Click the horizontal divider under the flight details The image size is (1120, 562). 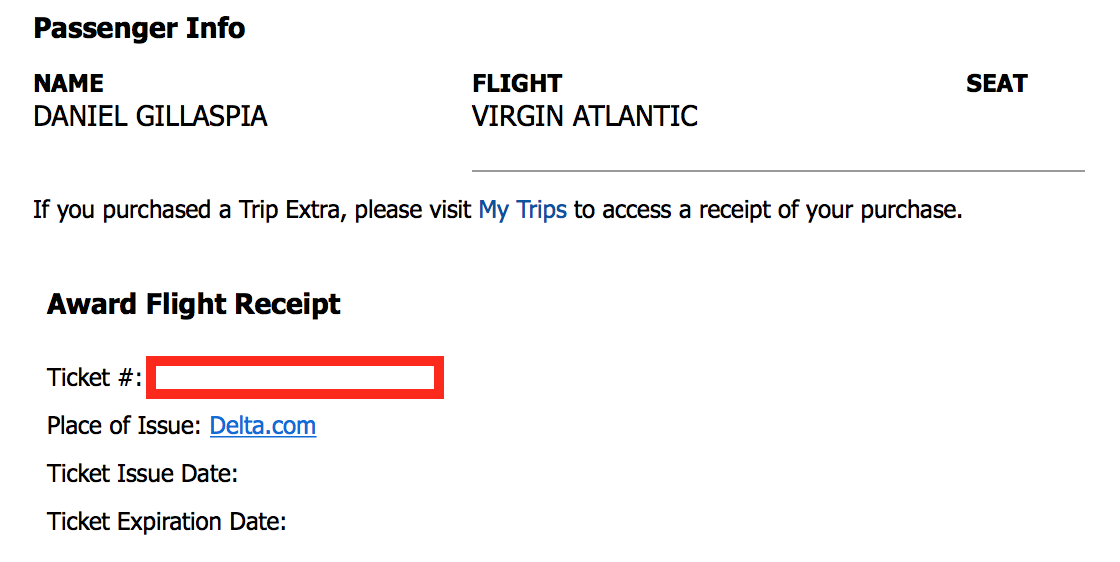779,171
